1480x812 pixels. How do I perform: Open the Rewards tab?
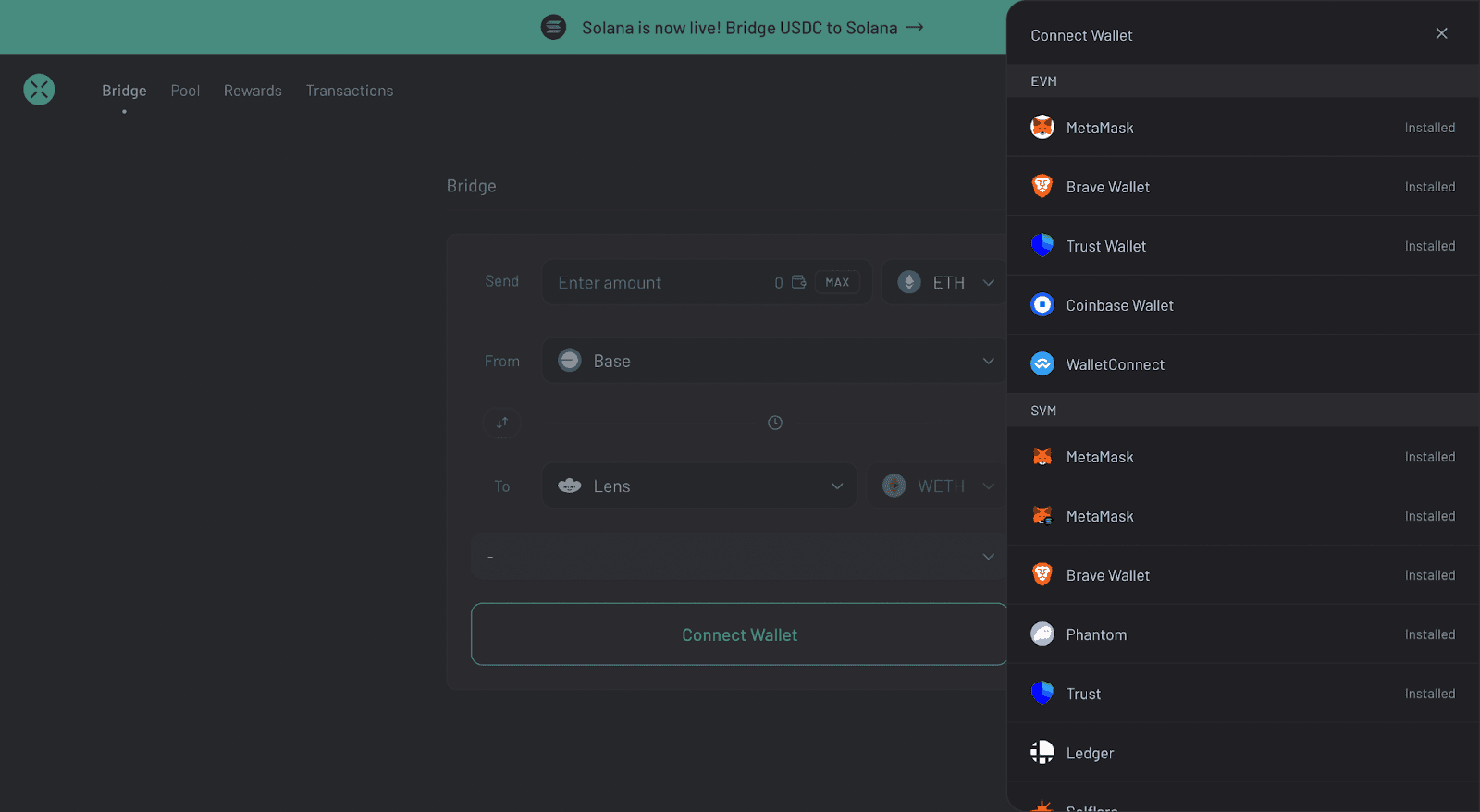(x=253, y=91)
